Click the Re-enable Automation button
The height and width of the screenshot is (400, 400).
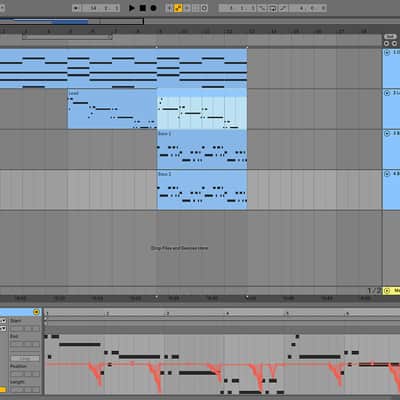(x=187, y=8)
